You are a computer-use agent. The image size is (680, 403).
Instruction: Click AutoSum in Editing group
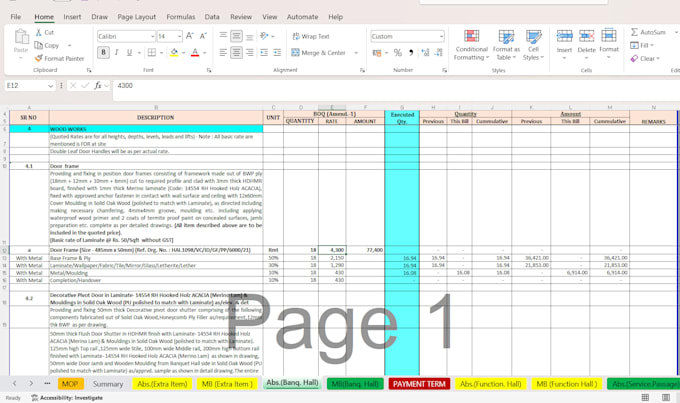click(648, 32)
